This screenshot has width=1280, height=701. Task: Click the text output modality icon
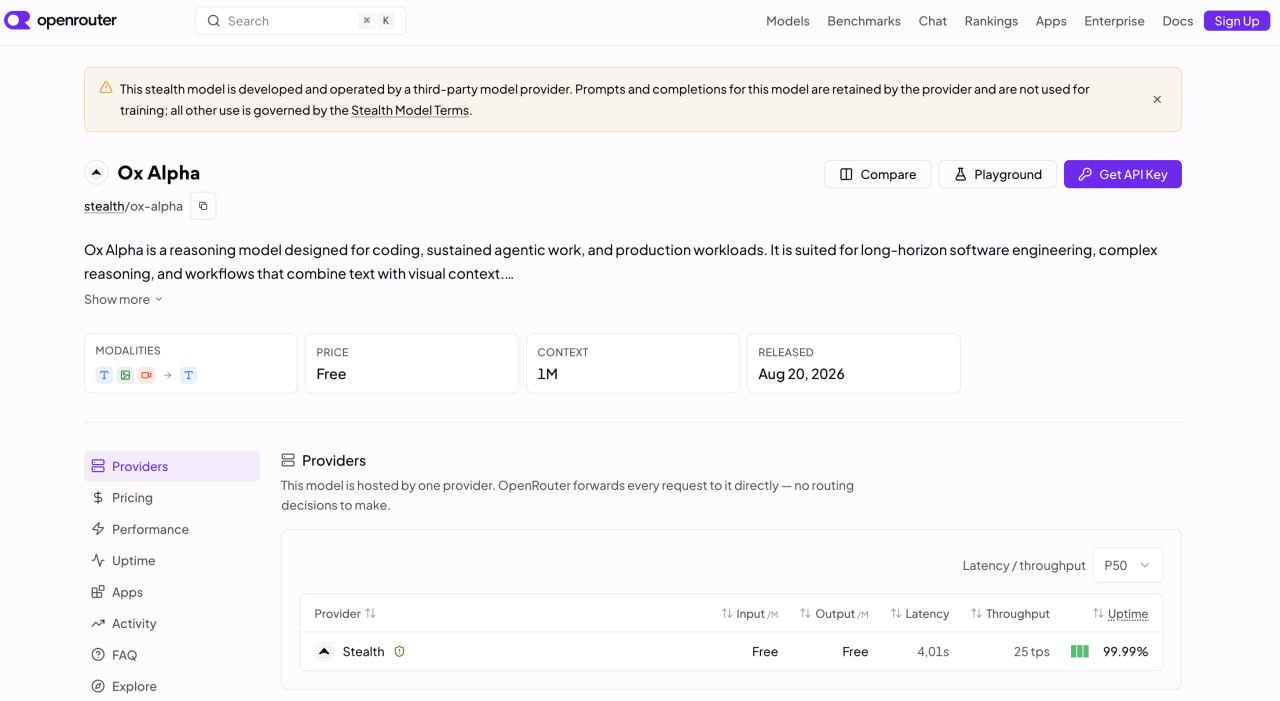point(188,375)
